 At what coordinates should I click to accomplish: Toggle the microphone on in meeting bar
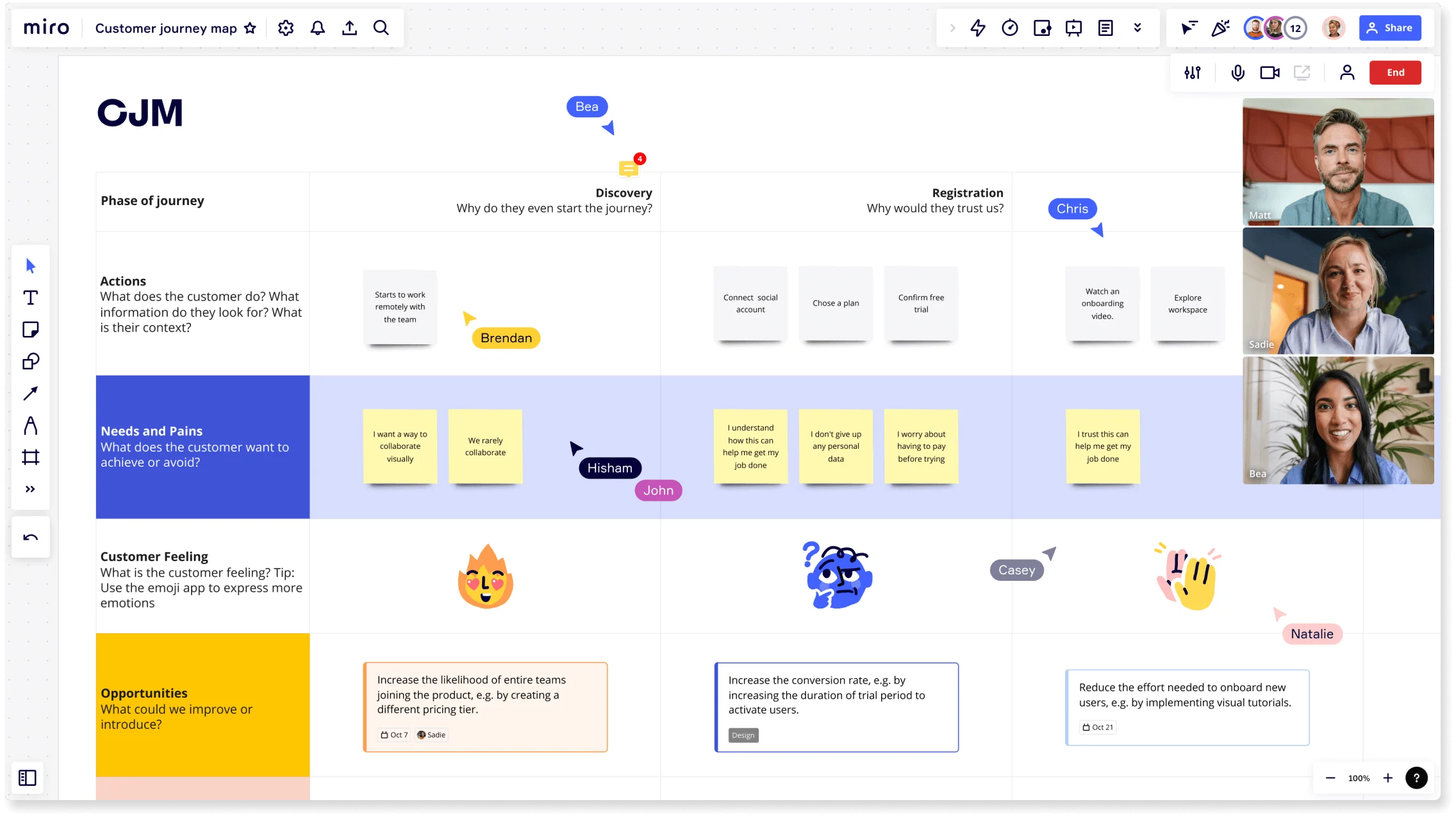[1238, 72]
